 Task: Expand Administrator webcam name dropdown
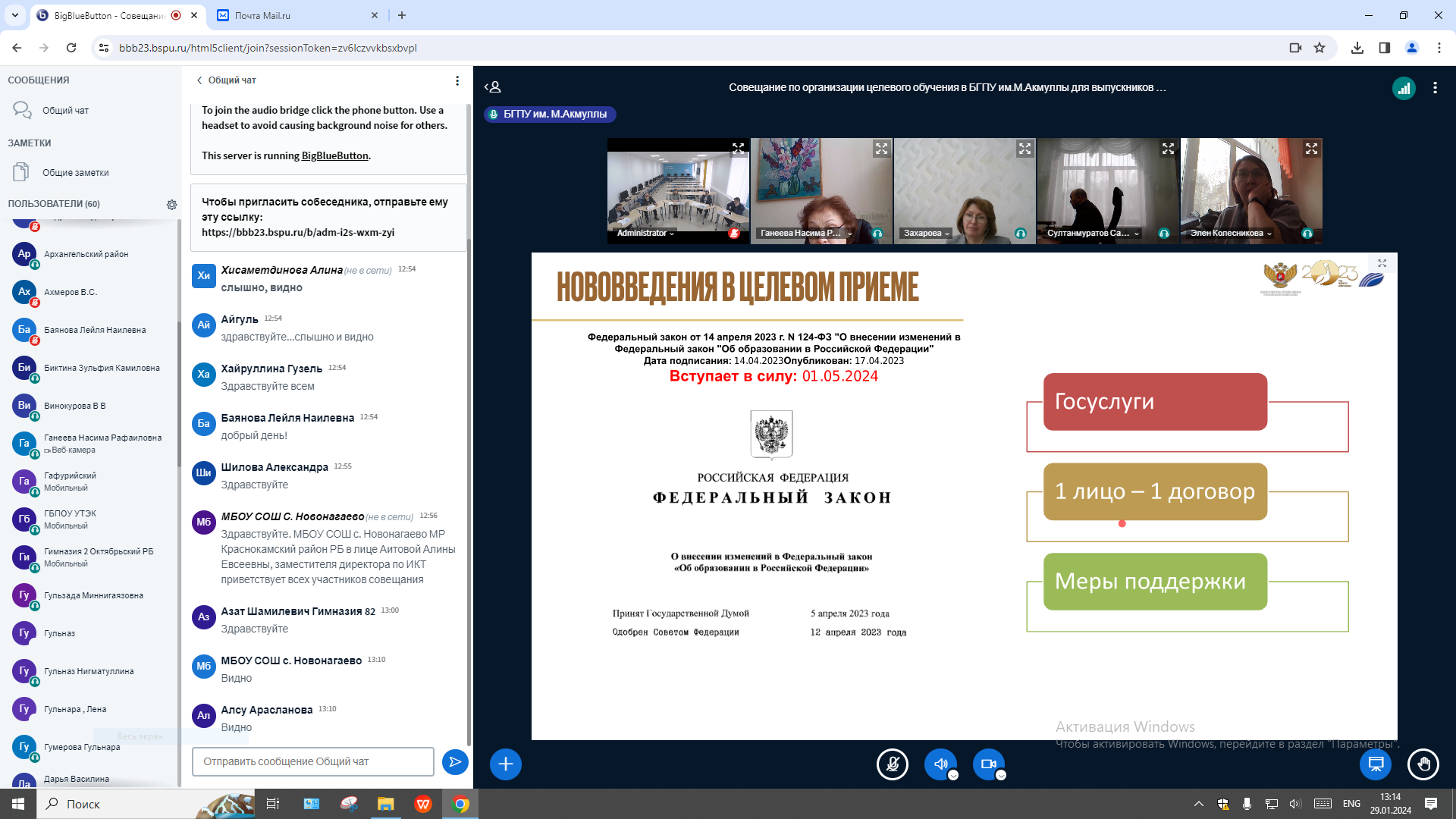(x=646, y=234)
